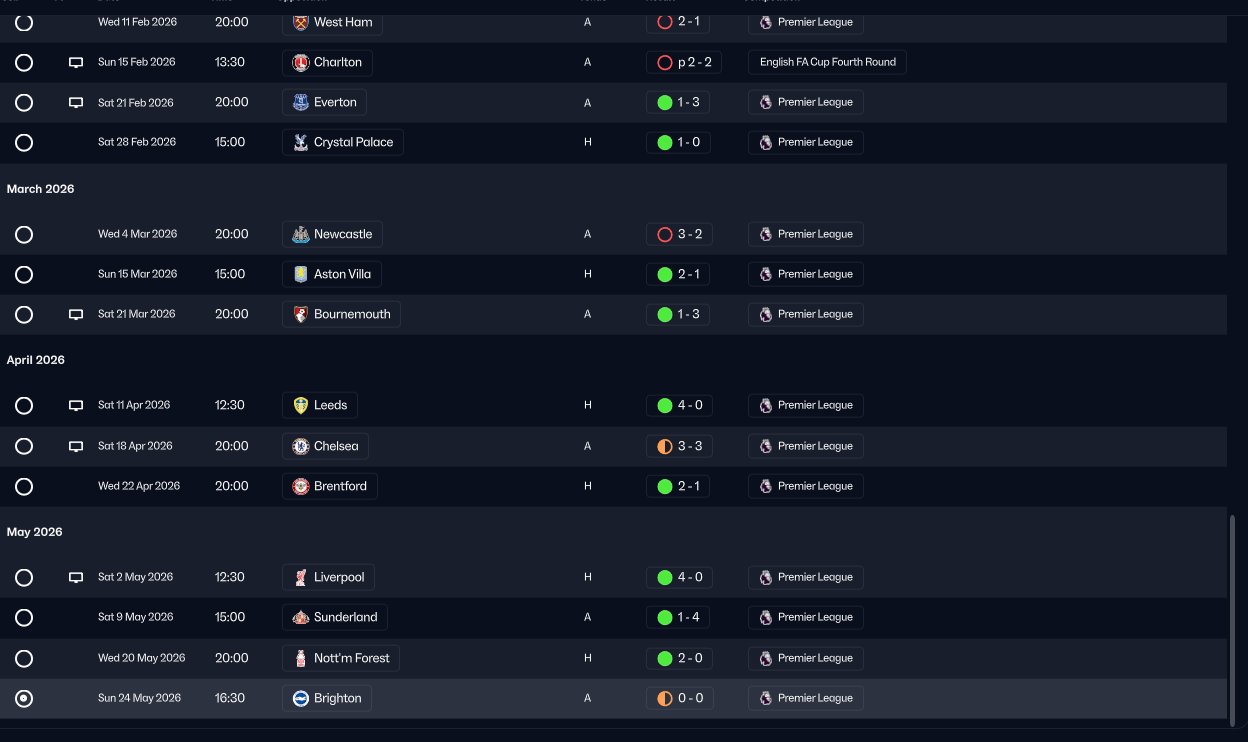Select the selected Brighton fixture radio button

tap(24, 698)
